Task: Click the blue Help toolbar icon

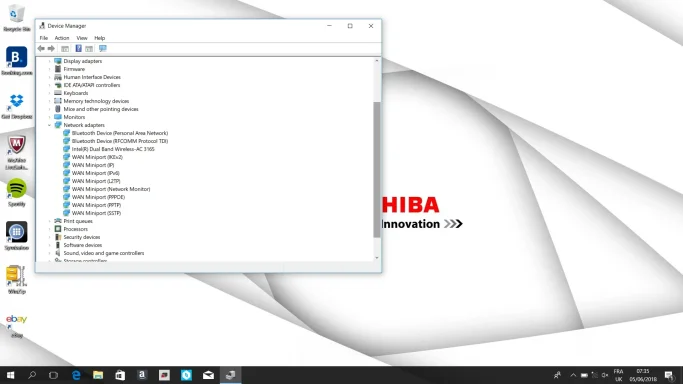Action: click(x=78, y=48)
